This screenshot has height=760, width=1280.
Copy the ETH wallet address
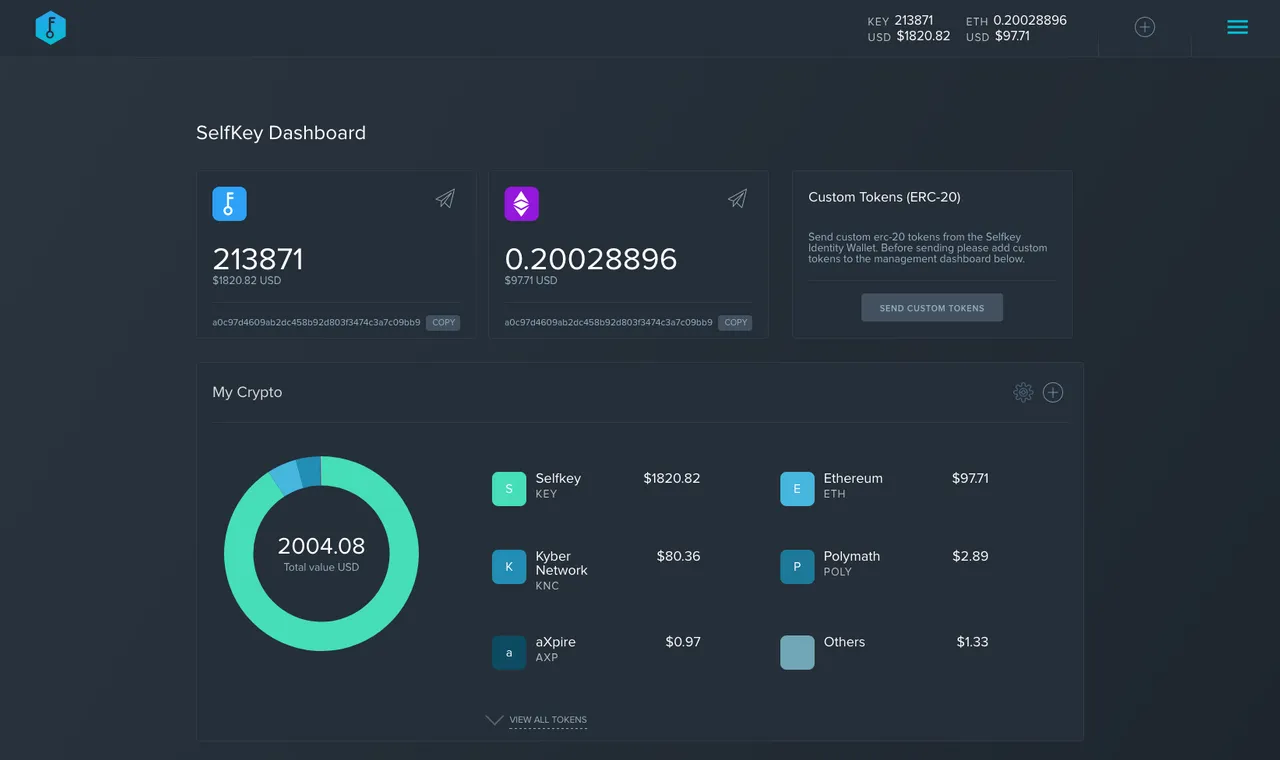(x=735, y=323)
